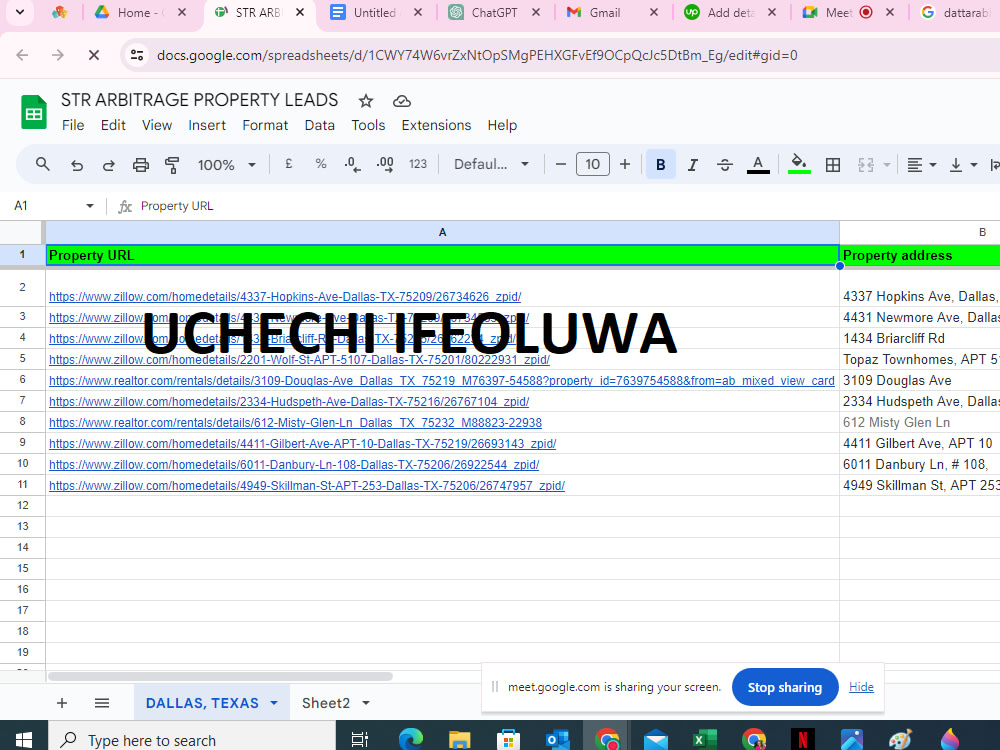1000x750 pixels.
Task: Open the Extensions menu
Action: 436,125
